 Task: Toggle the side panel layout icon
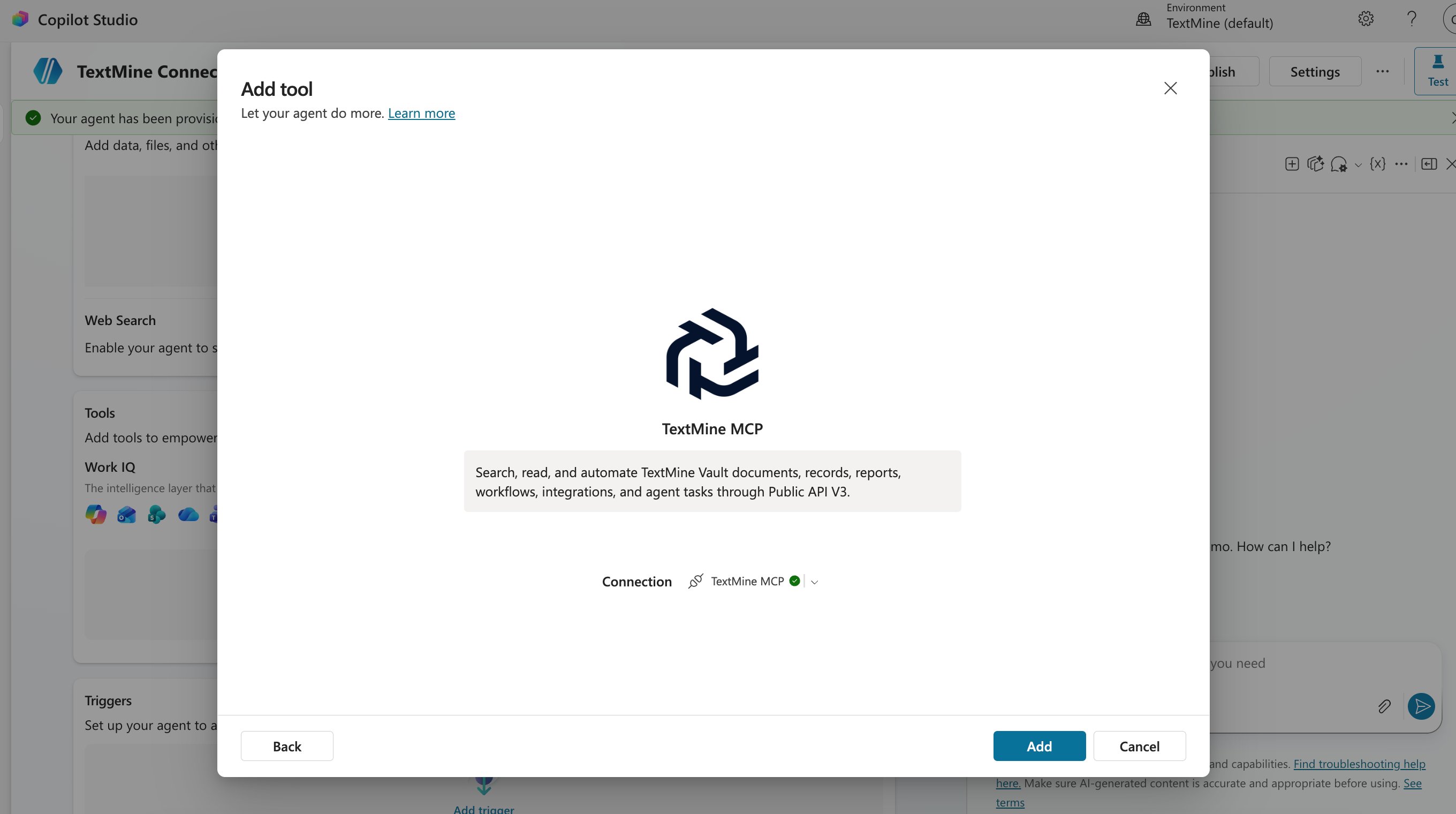(1428, 164)
